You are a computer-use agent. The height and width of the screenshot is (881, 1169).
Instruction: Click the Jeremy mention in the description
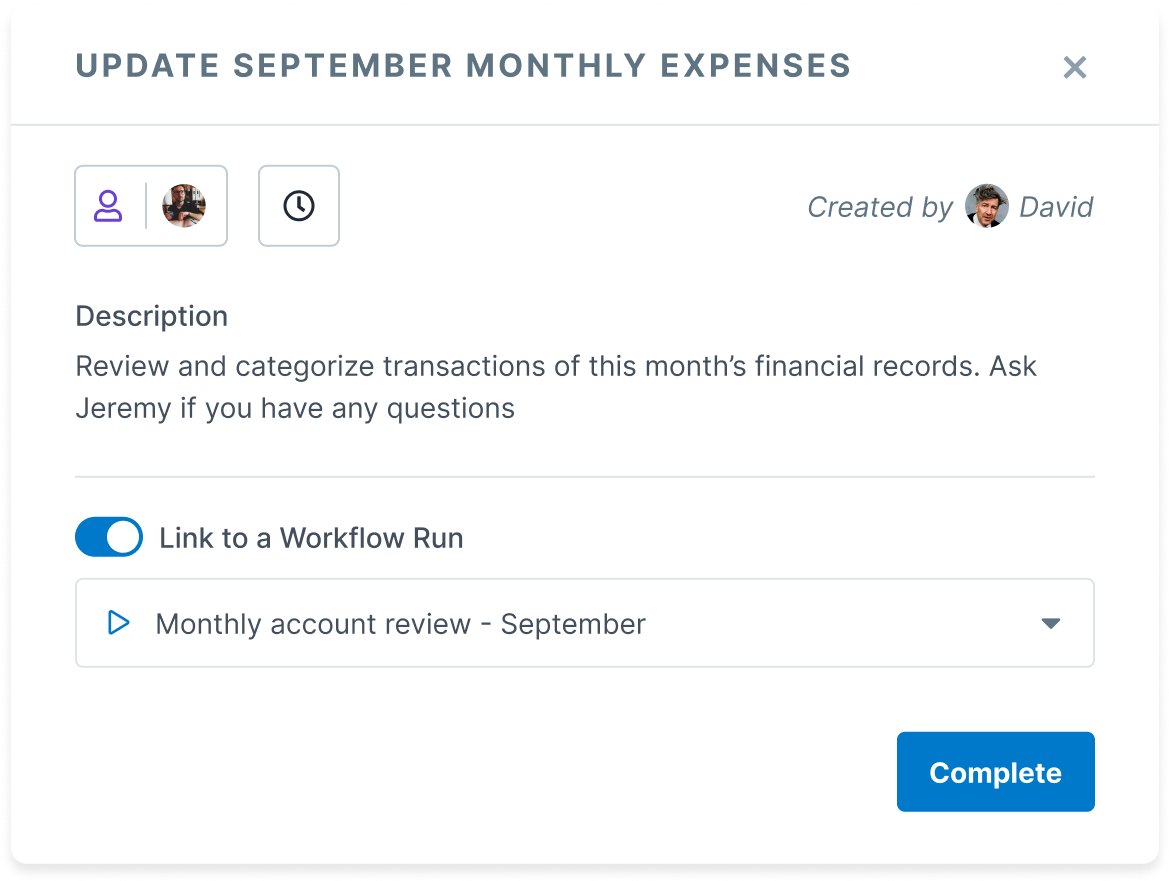point(123,408)
